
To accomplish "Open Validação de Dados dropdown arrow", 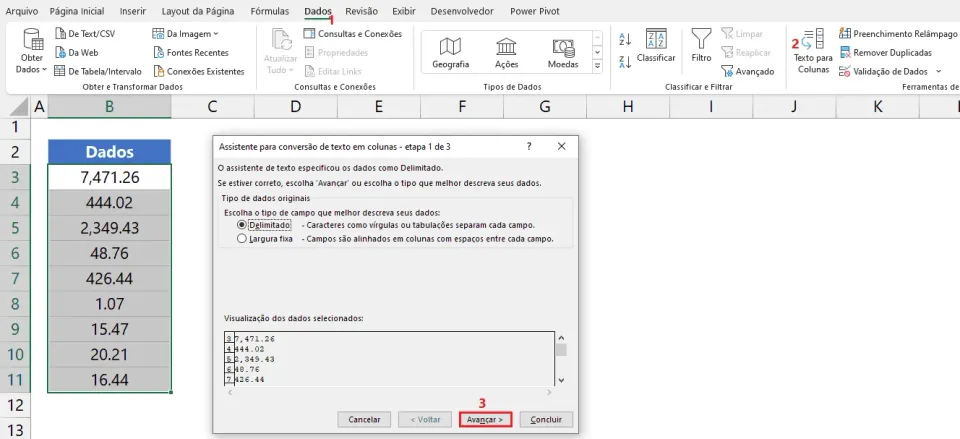I will 940,72.
